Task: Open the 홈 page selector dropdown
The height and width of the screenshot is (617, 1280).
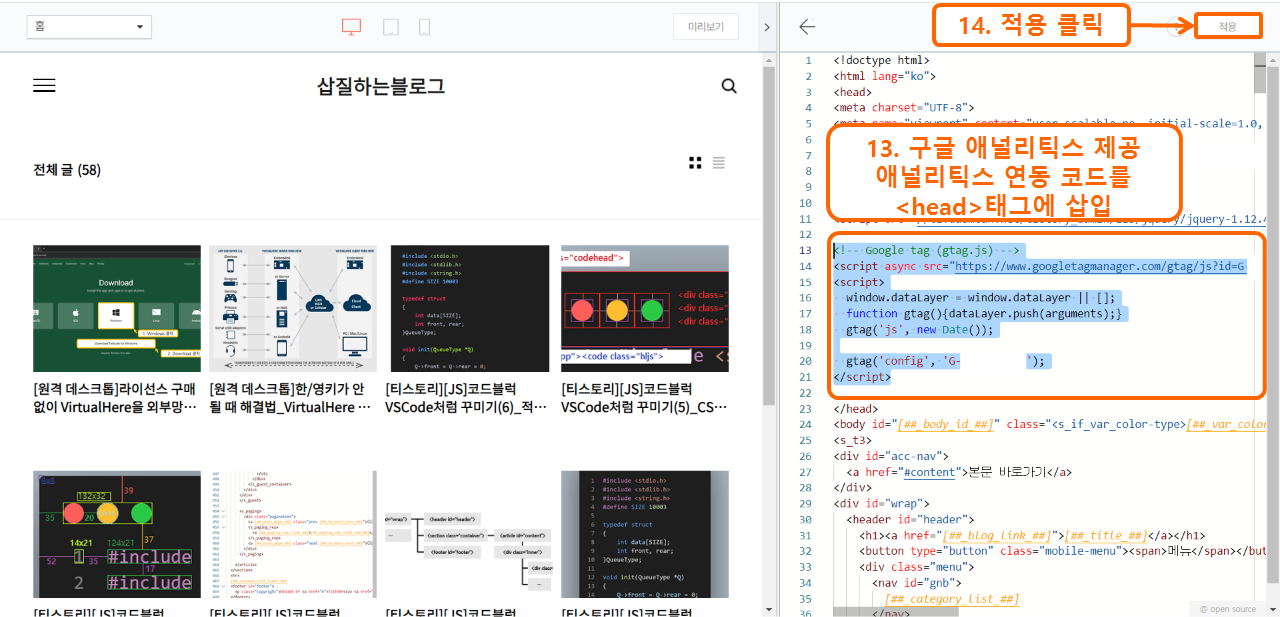Action: tap(88, 27)
